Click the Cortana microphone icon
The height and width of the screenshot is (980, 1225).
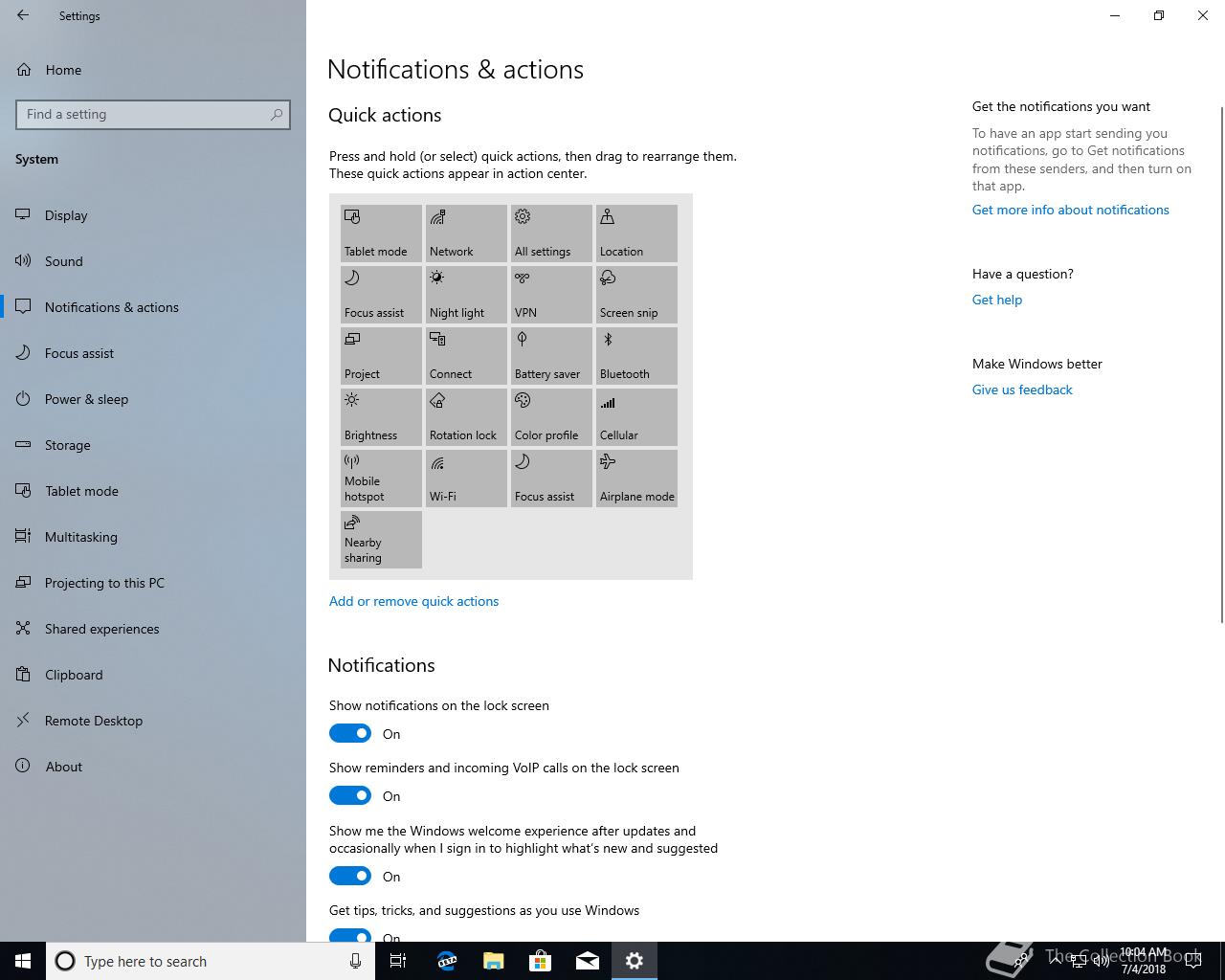[355, 961]
